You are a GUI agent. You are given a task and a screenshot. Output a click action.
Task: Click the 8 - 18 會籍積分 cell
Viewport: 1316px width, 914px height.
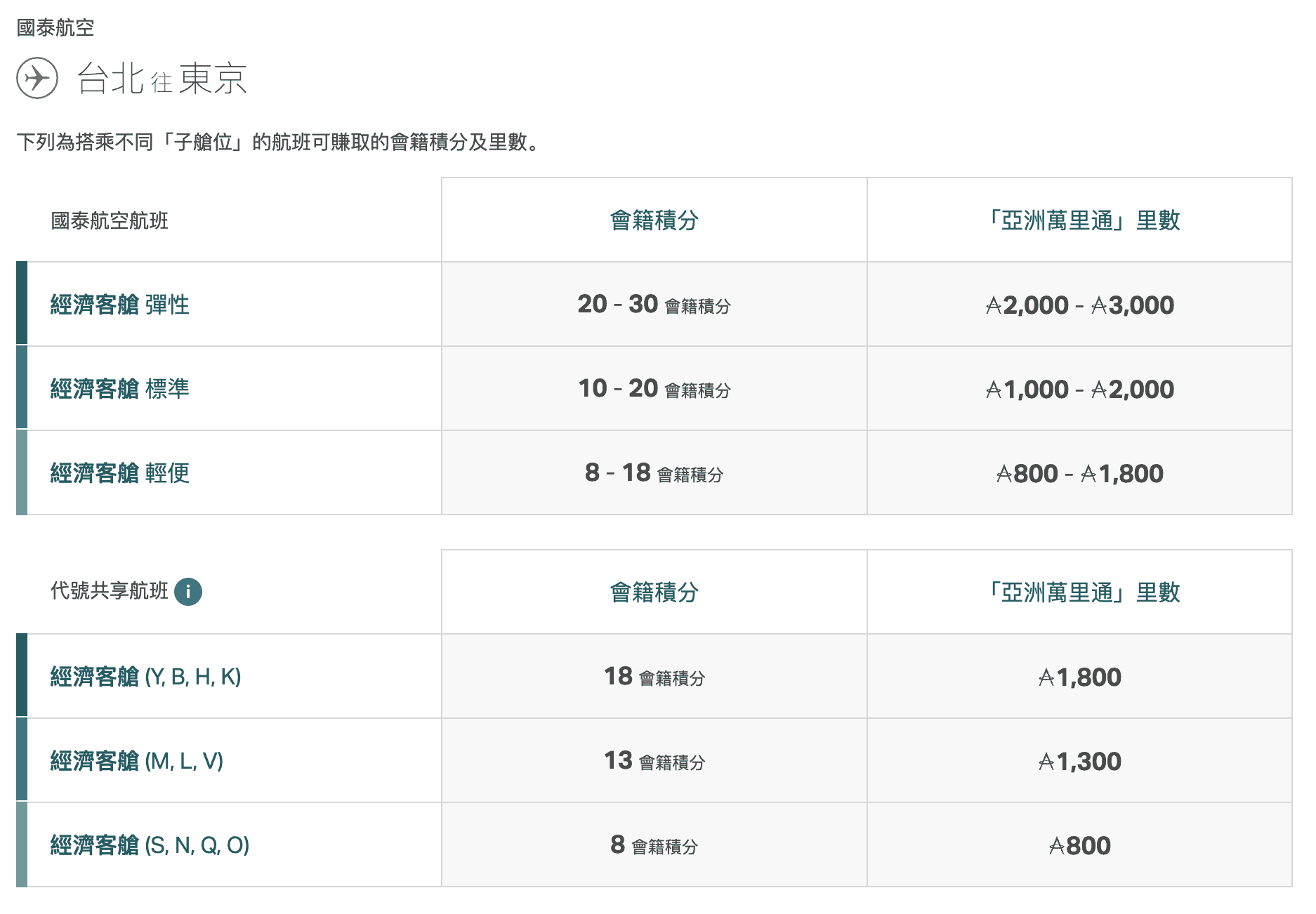(x=654, y=473)
